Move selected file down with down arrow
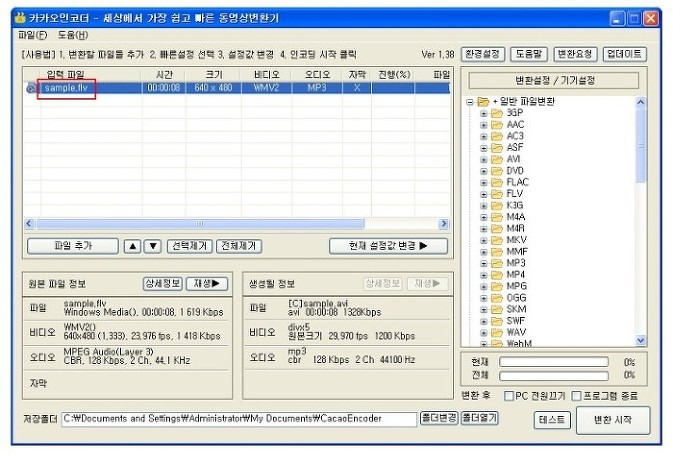The height and width of the screenshot is (462, 673). pyautogui.click(x=153, y=246)
